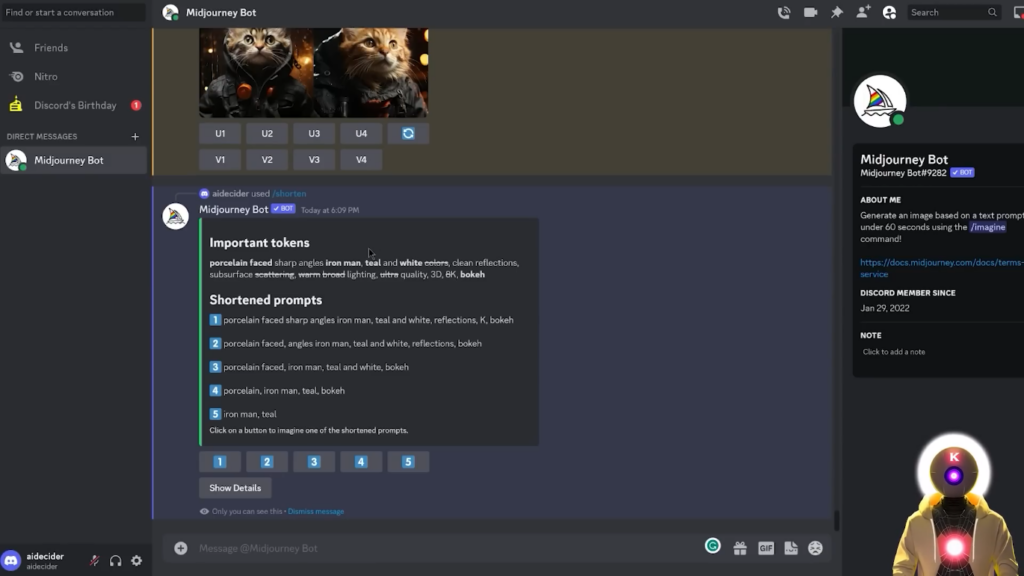Click the aidecider username panel
1024x576 pixels.
(46, 560)
